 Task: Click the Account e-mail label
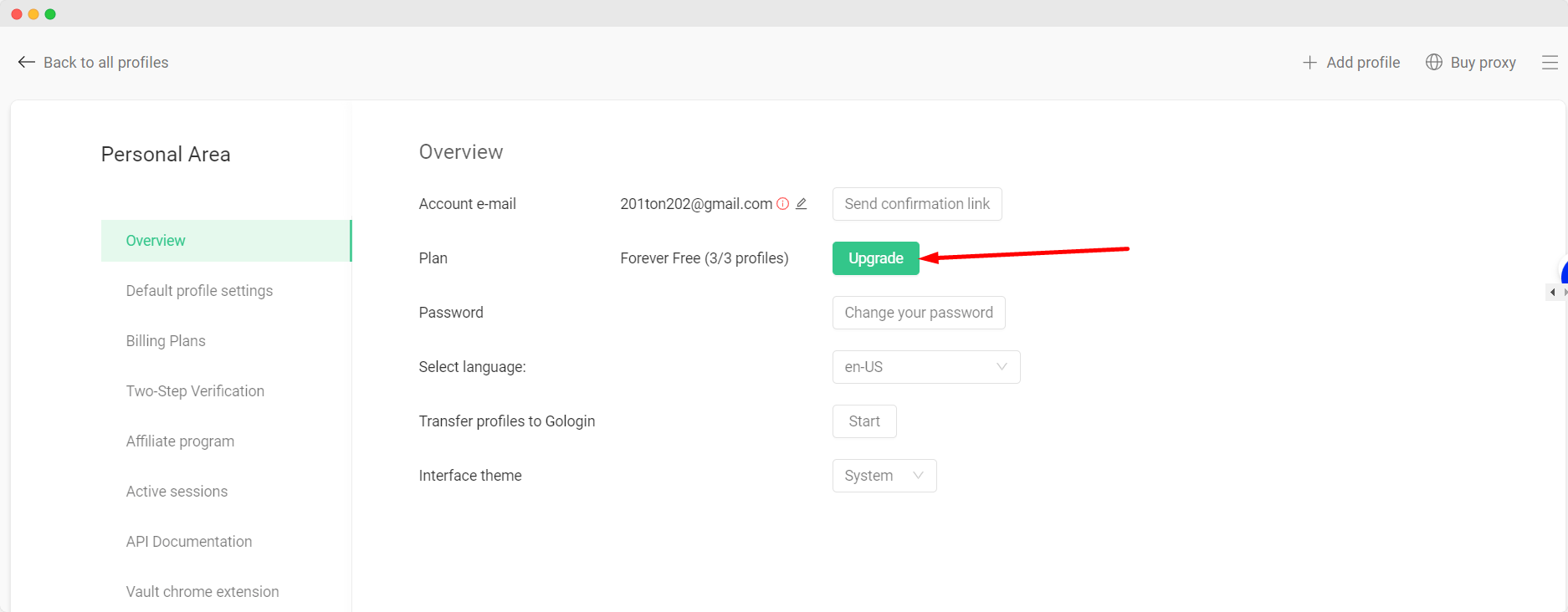pyautogui.click(x=468, y=204)
